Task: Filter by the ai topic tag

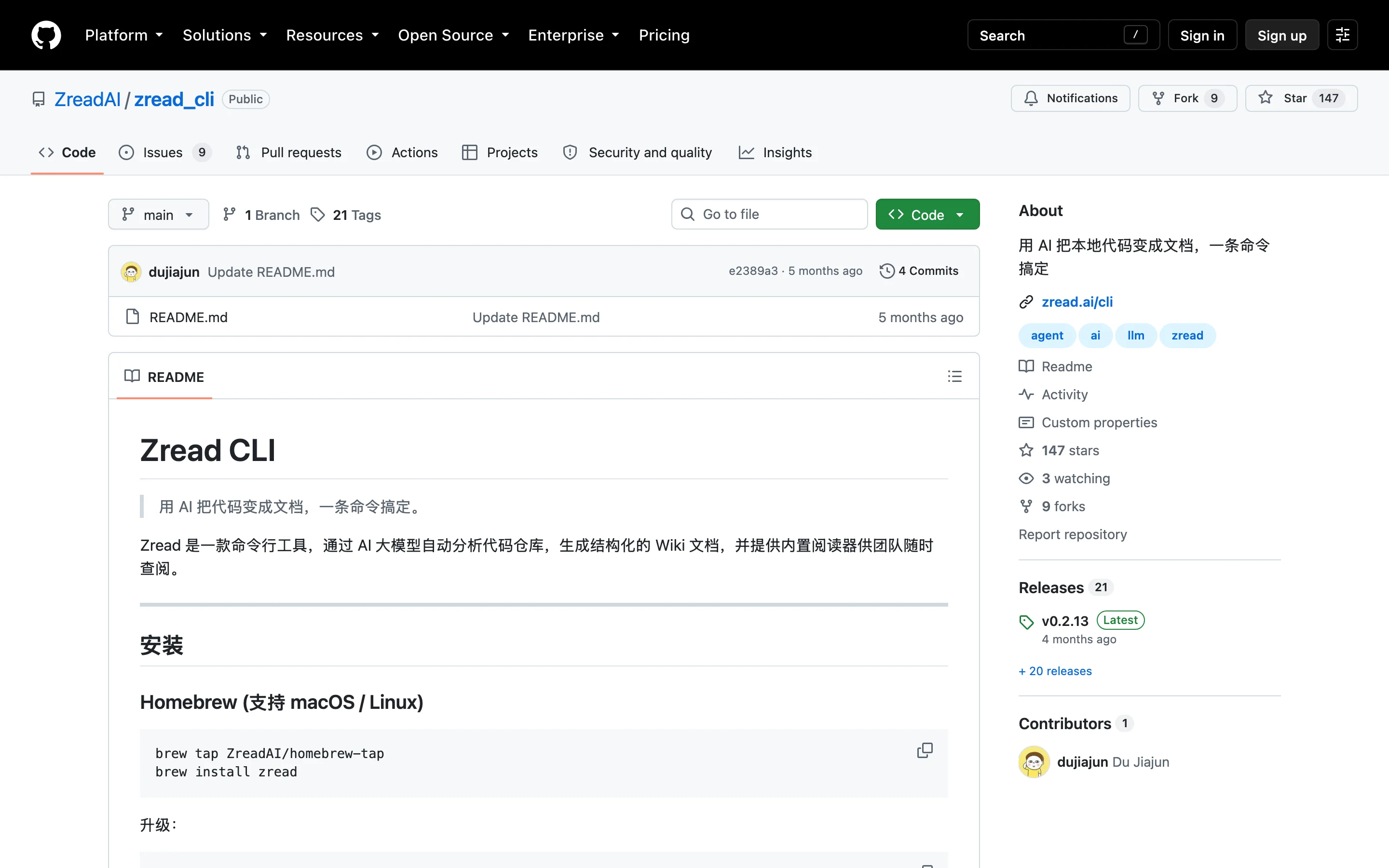Action: point(1095,335)
